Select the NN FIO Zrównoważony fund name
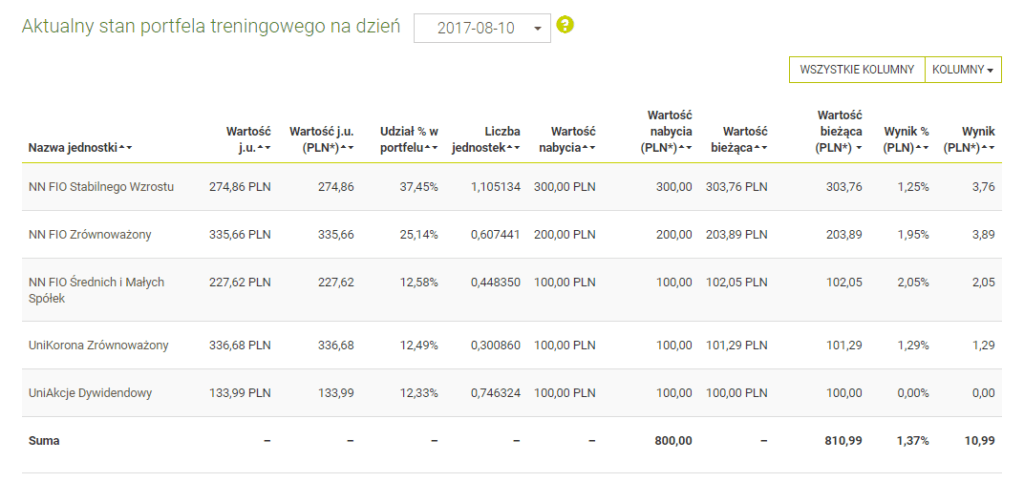This screenshot has height=482, width=1024. pos(90,235)
